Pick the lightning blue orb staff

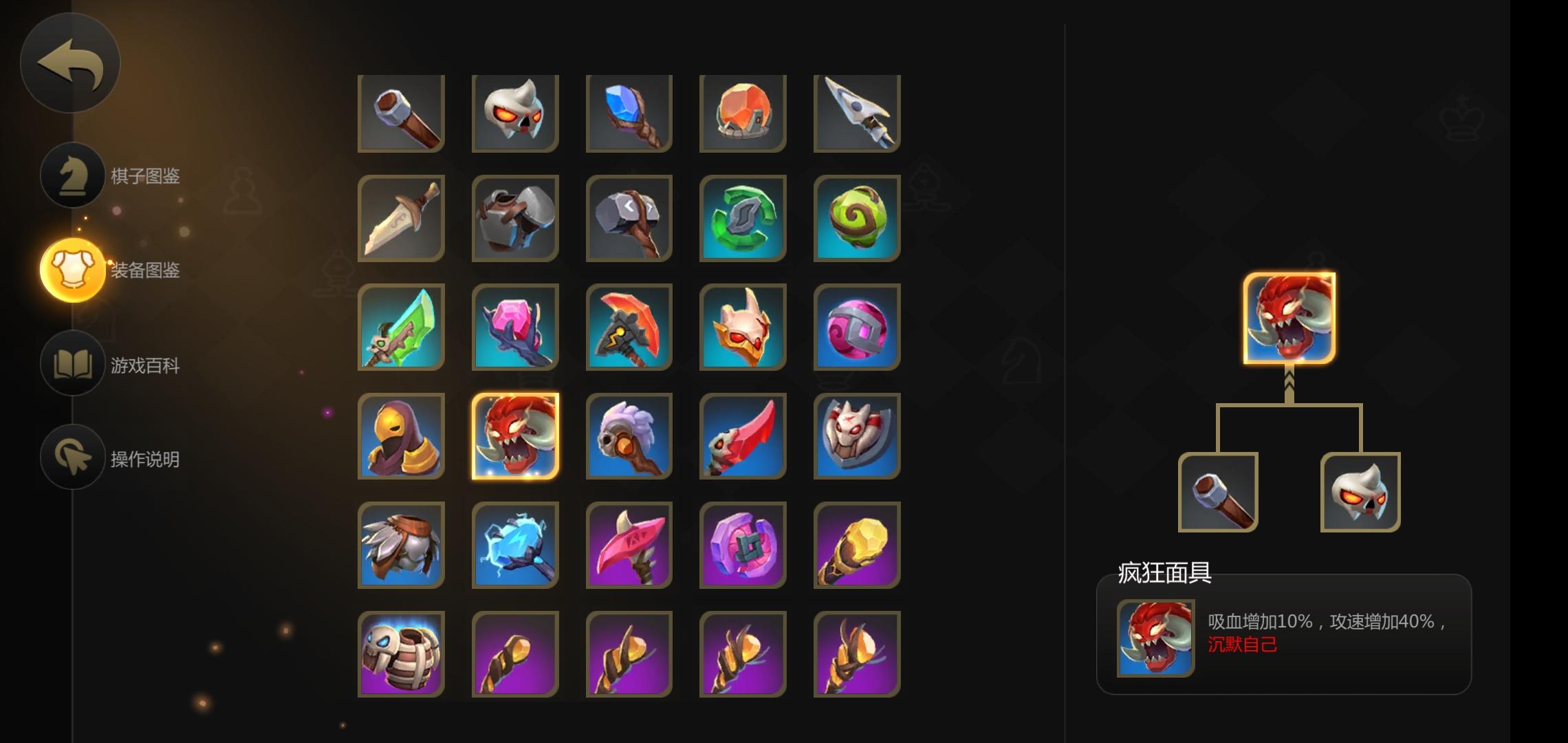(515, 545)
